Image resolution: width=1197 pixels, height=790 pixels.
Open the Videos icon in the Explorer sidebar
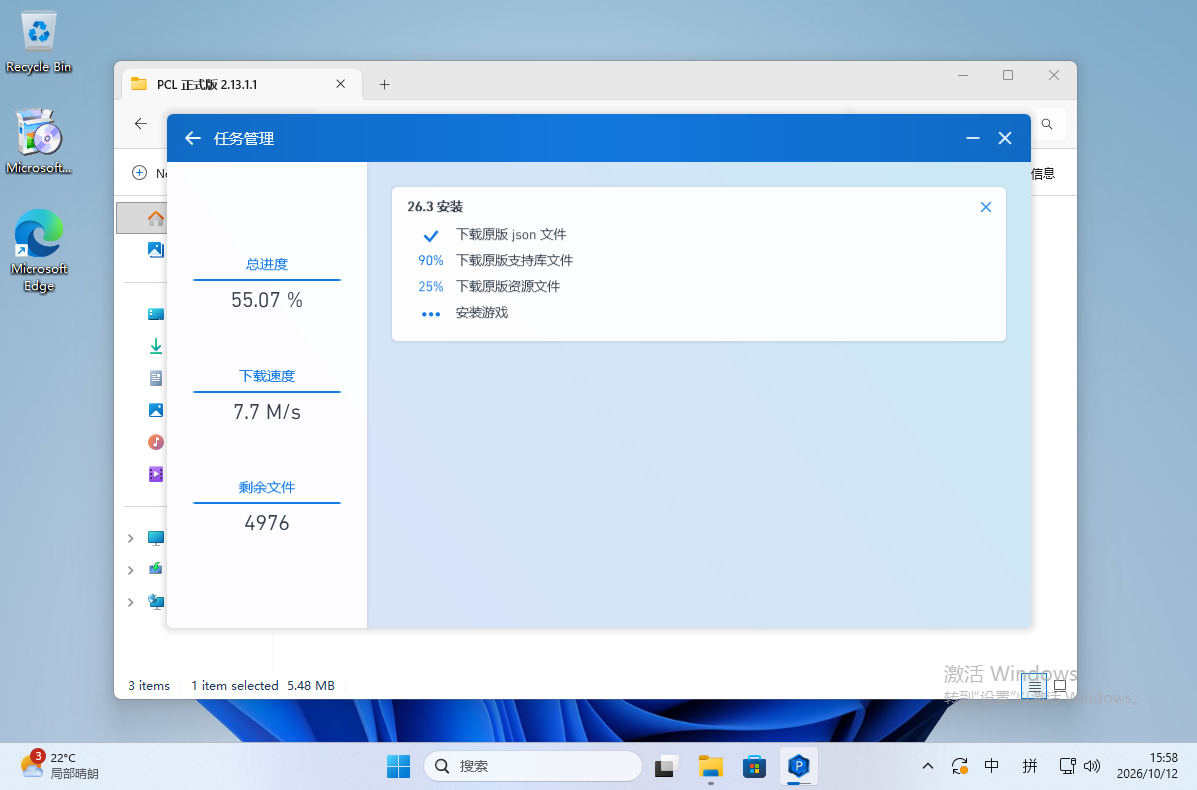[x=156, y=474]
